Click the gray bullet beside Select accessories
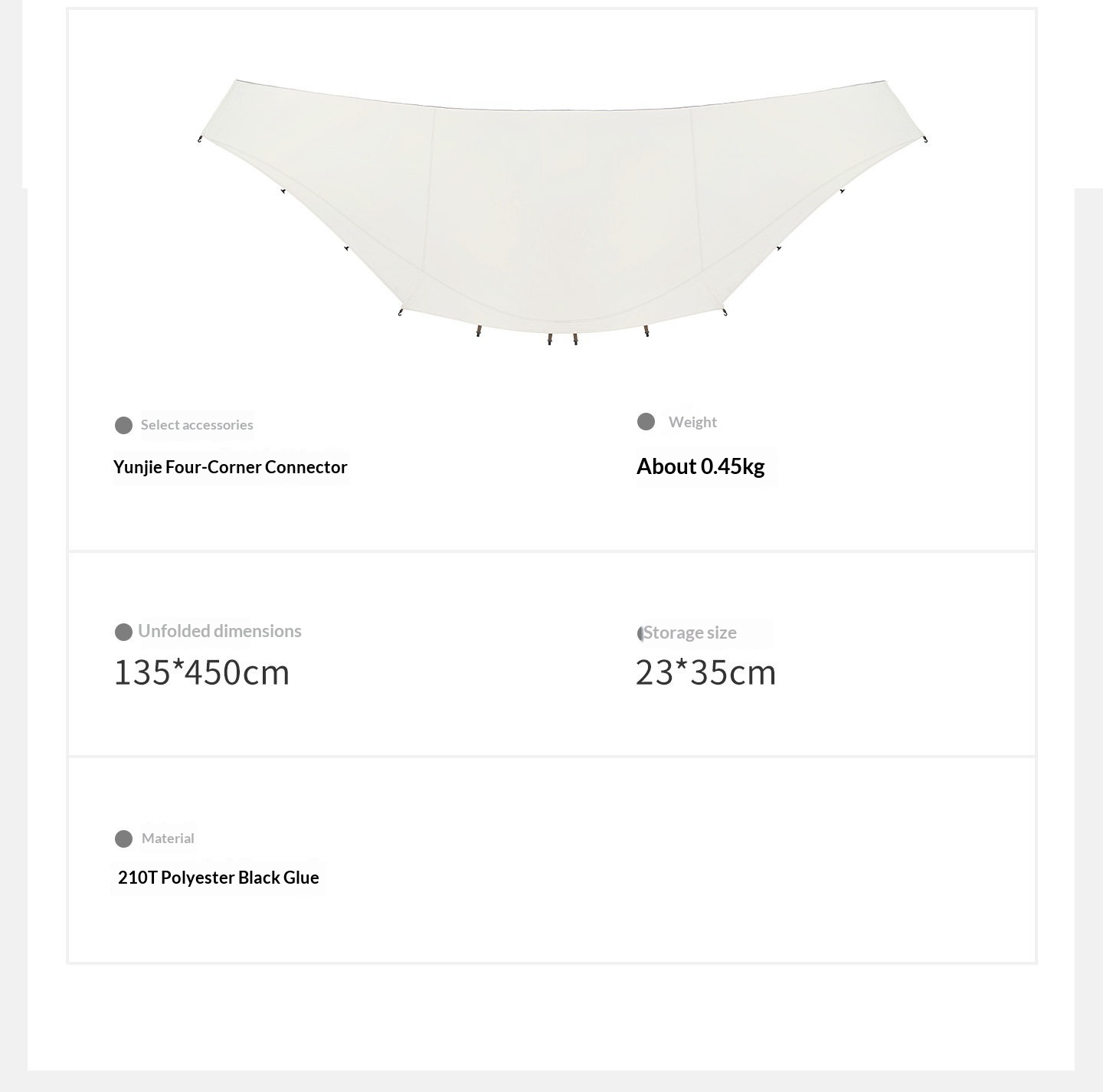This screenshot has width=1103, height=1092. (x=123, y=425)
